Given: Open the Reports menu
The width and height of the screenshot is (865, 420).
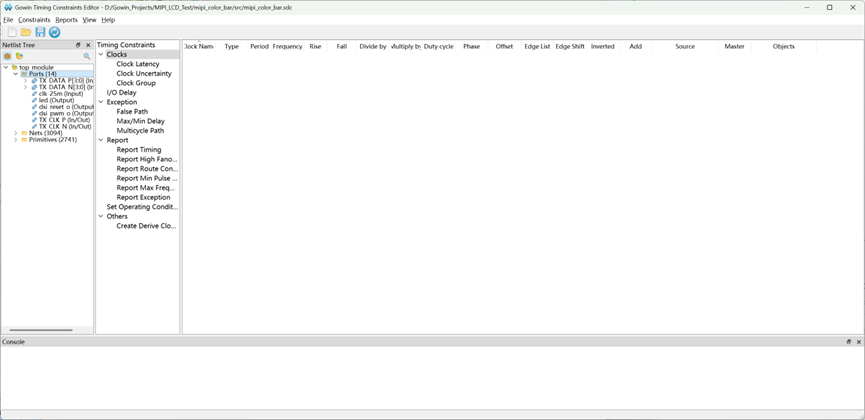Looking at the screenshot, I should point(67,20).
